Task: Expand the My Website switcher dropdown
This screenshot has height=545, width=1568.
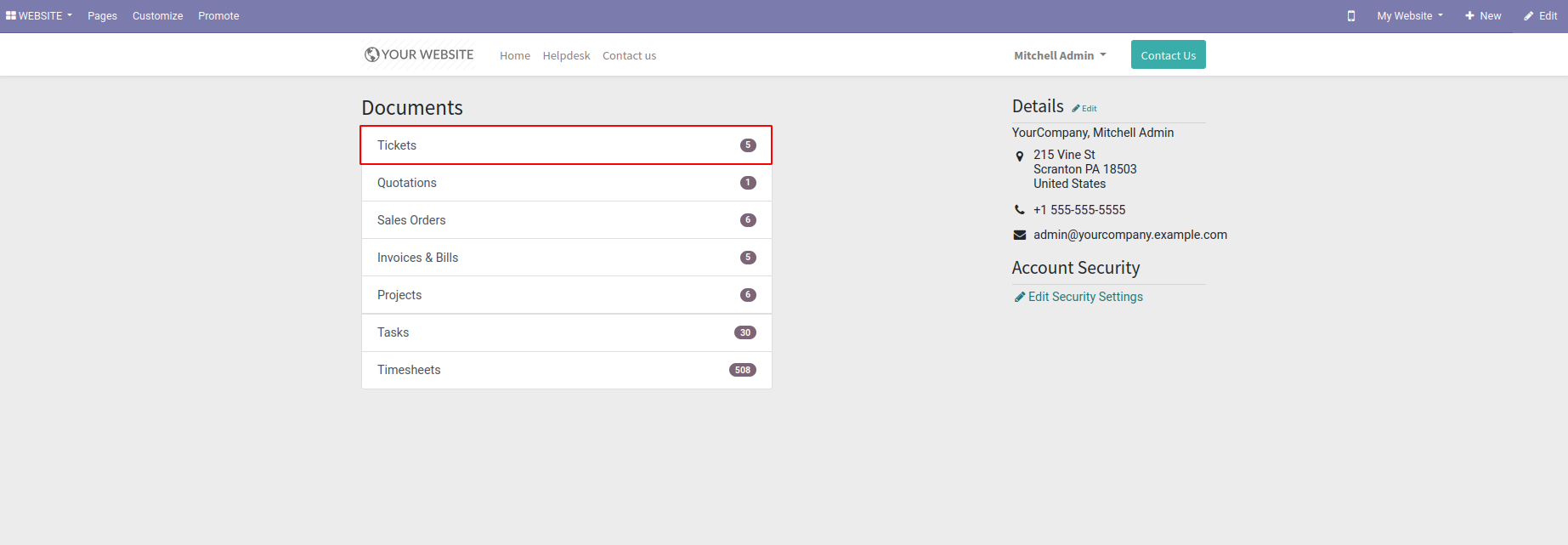Action: [x=1410, y=16]
